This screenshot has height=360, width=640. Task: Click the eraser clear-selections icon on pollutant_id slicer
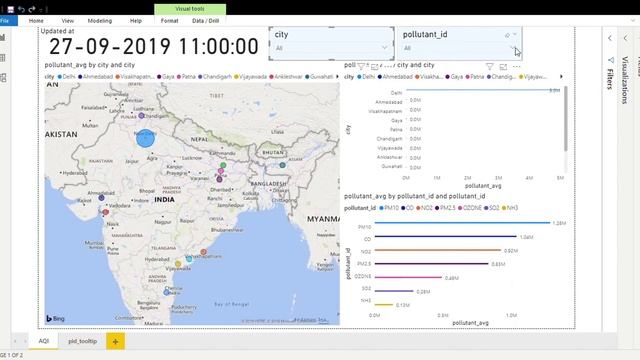[x=507, y=35]
